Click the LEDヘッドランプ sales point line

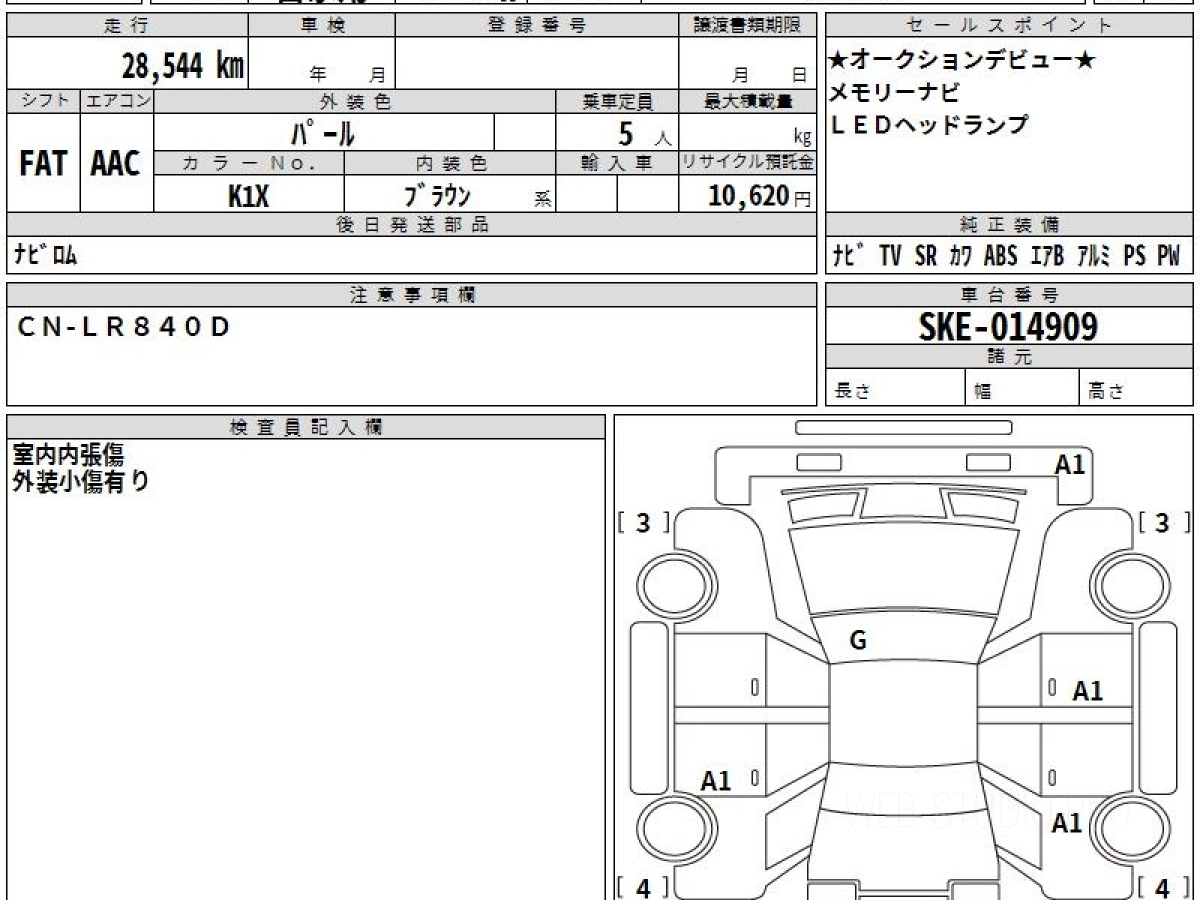pyautogui.click(x=929, y=125)
